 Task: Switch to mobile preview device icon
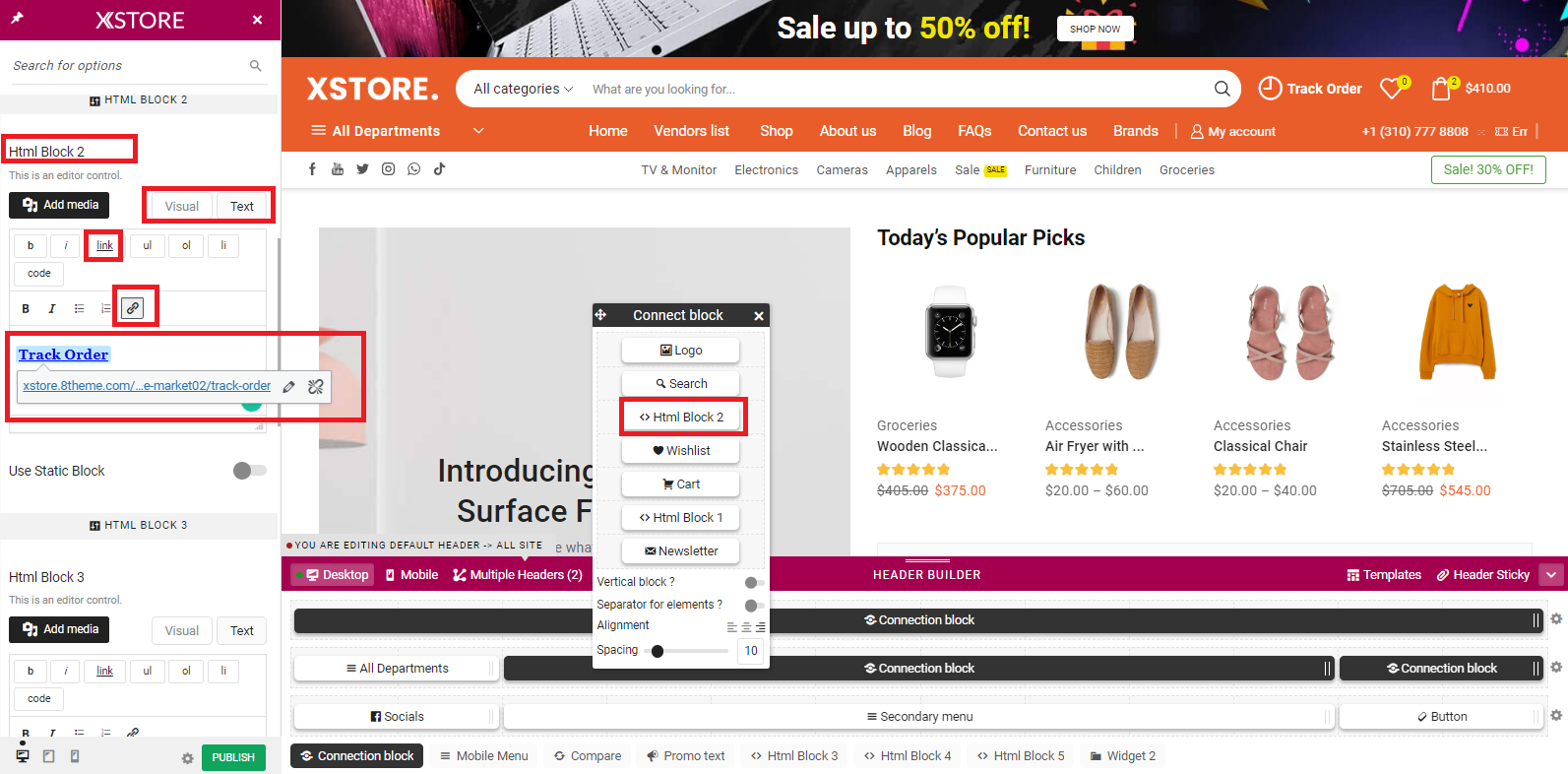pyautogui.click(x=75, y=756)
